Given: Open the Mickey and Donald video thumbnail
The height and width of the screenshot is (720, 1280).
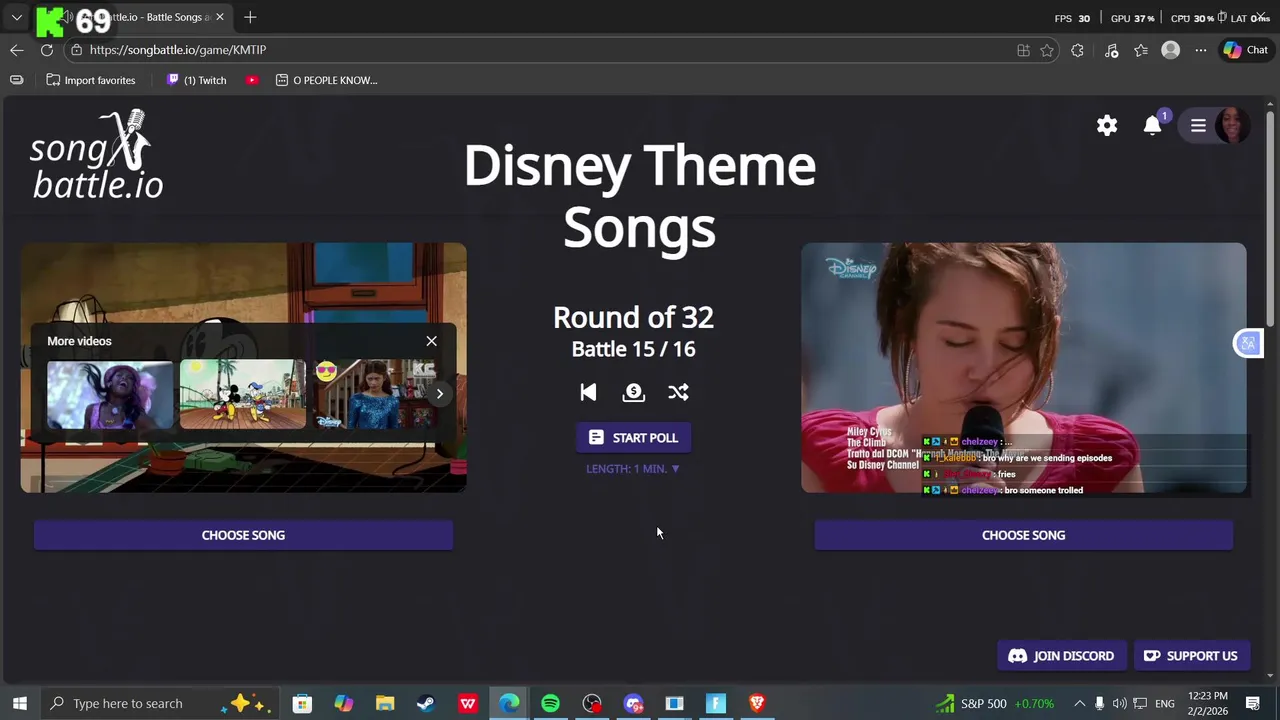Looking at the screenshot, I should [x=243, y=394].
